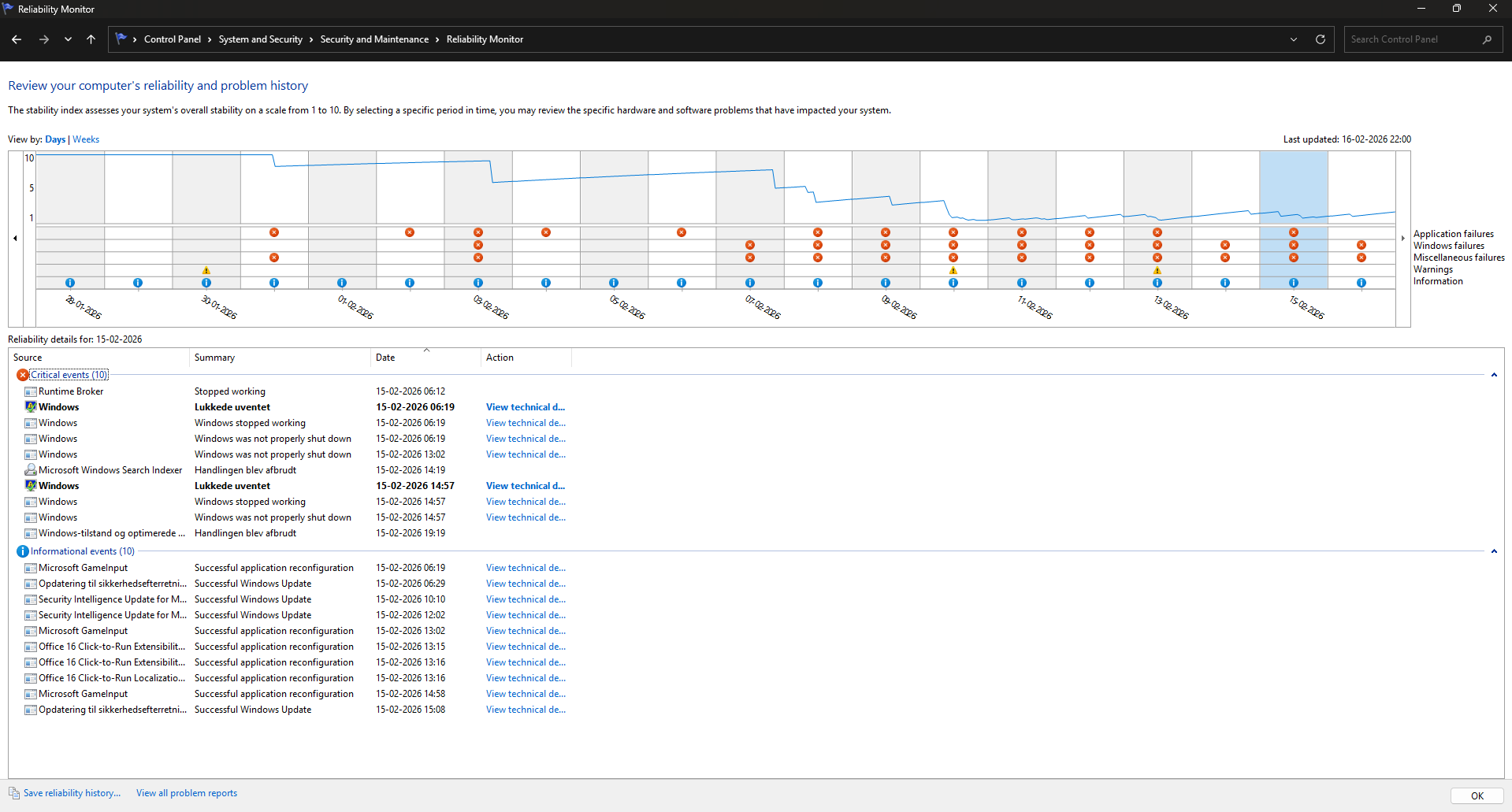1512x812 pixels.
Task: Refresh the Reliability Monitor view
Action: point(1321,39)
